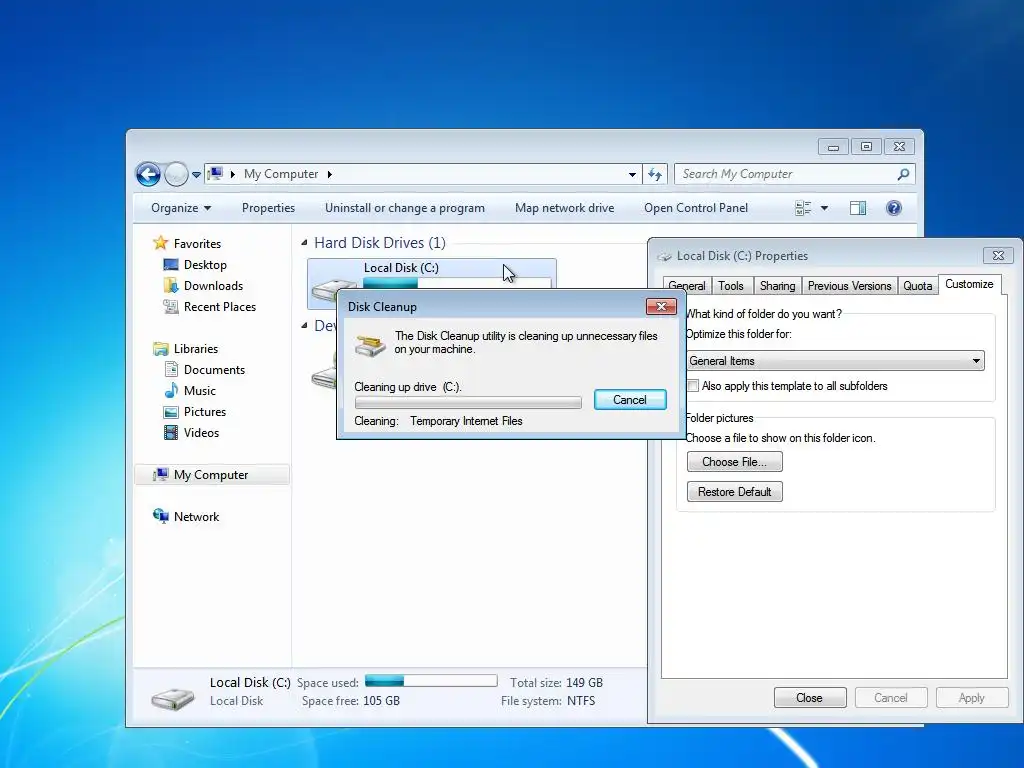
Task: Open Downloads in Favorites
Action: (x=213, y=285)
